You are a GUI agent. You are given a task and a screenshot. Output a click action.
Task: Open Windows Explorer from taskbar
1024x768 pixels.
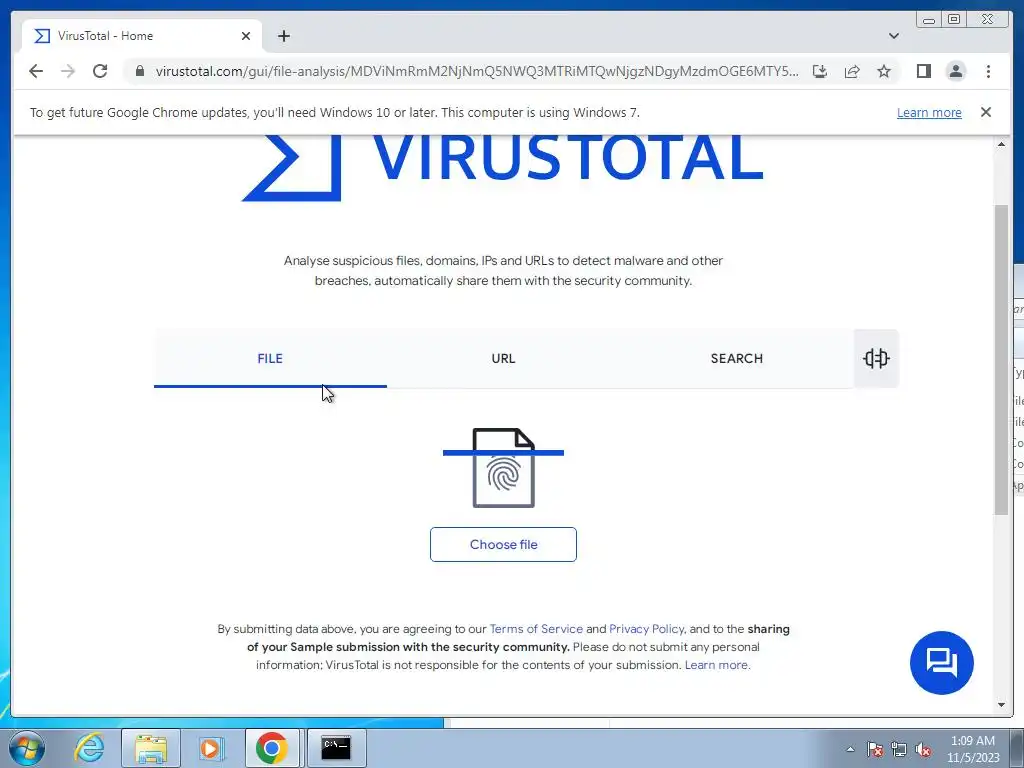[x=151, y=748]
